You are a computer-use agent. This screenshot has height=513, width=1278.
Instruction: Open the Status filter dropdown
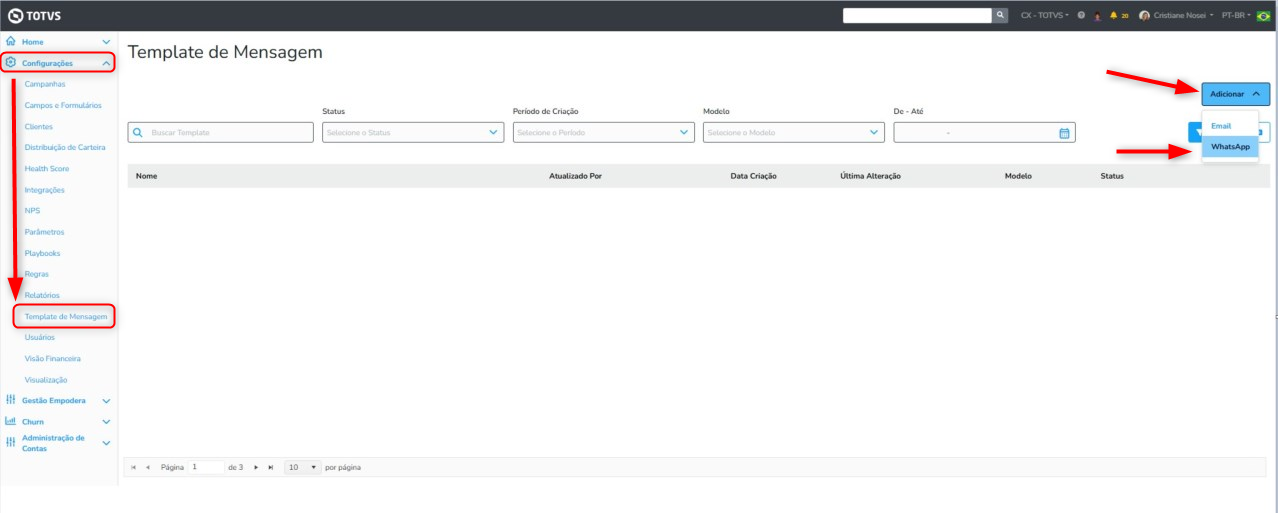(413, 132)
